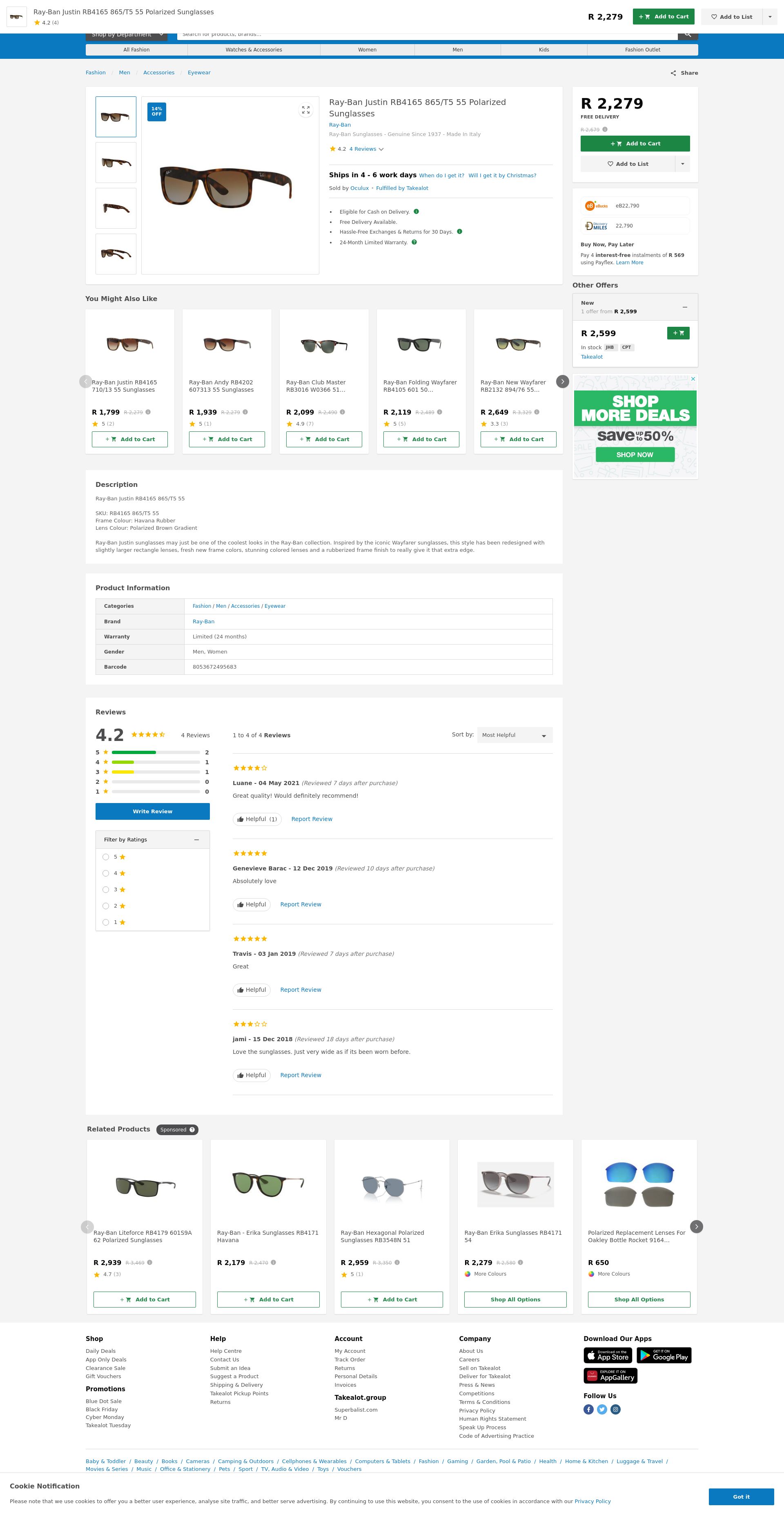Open the Privacy Policy link in cookie notice
This screenshot has width=784, height=1515.
592,1502
